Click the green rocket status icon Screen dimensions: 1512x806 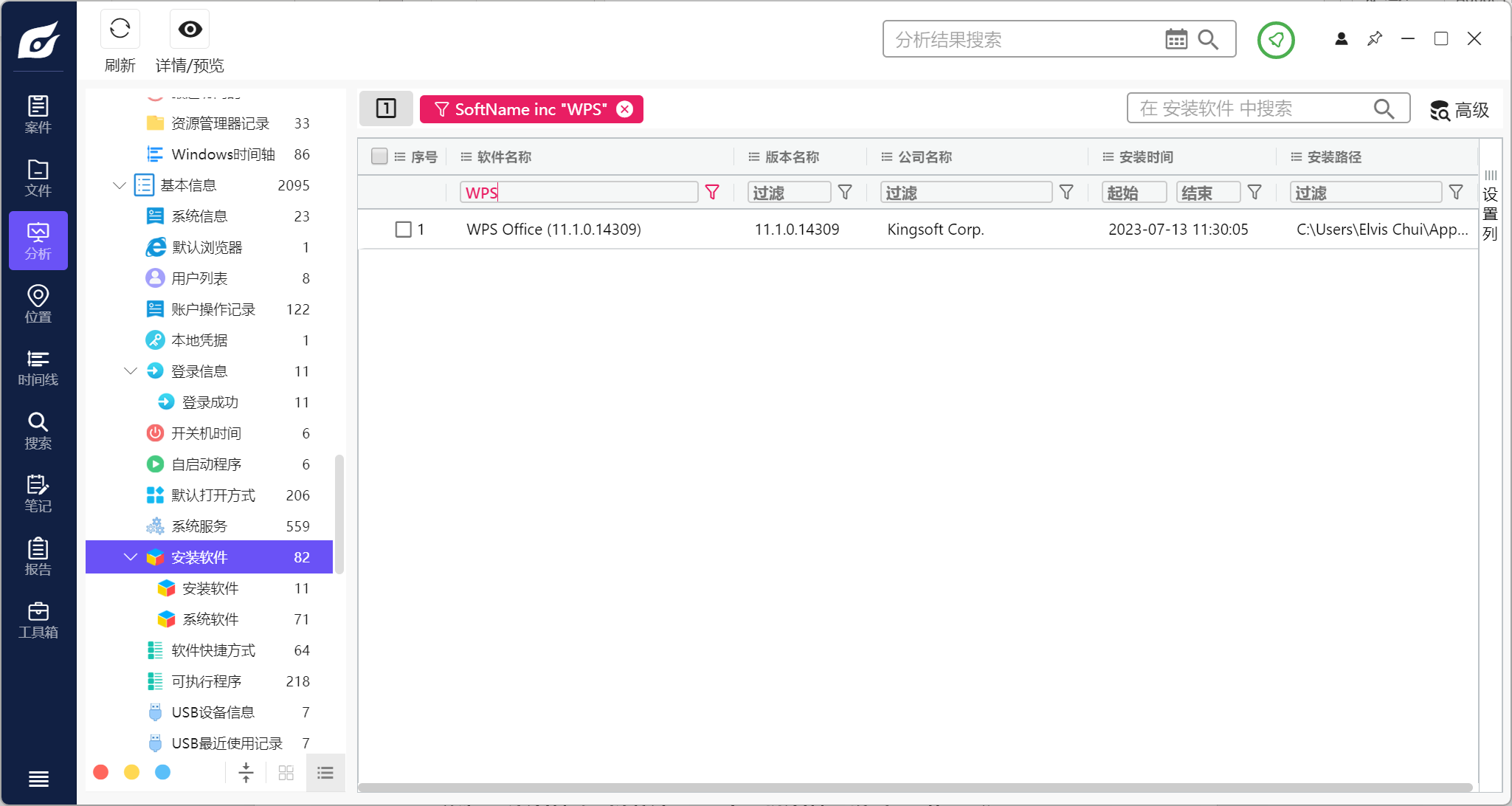point(1275,40)
